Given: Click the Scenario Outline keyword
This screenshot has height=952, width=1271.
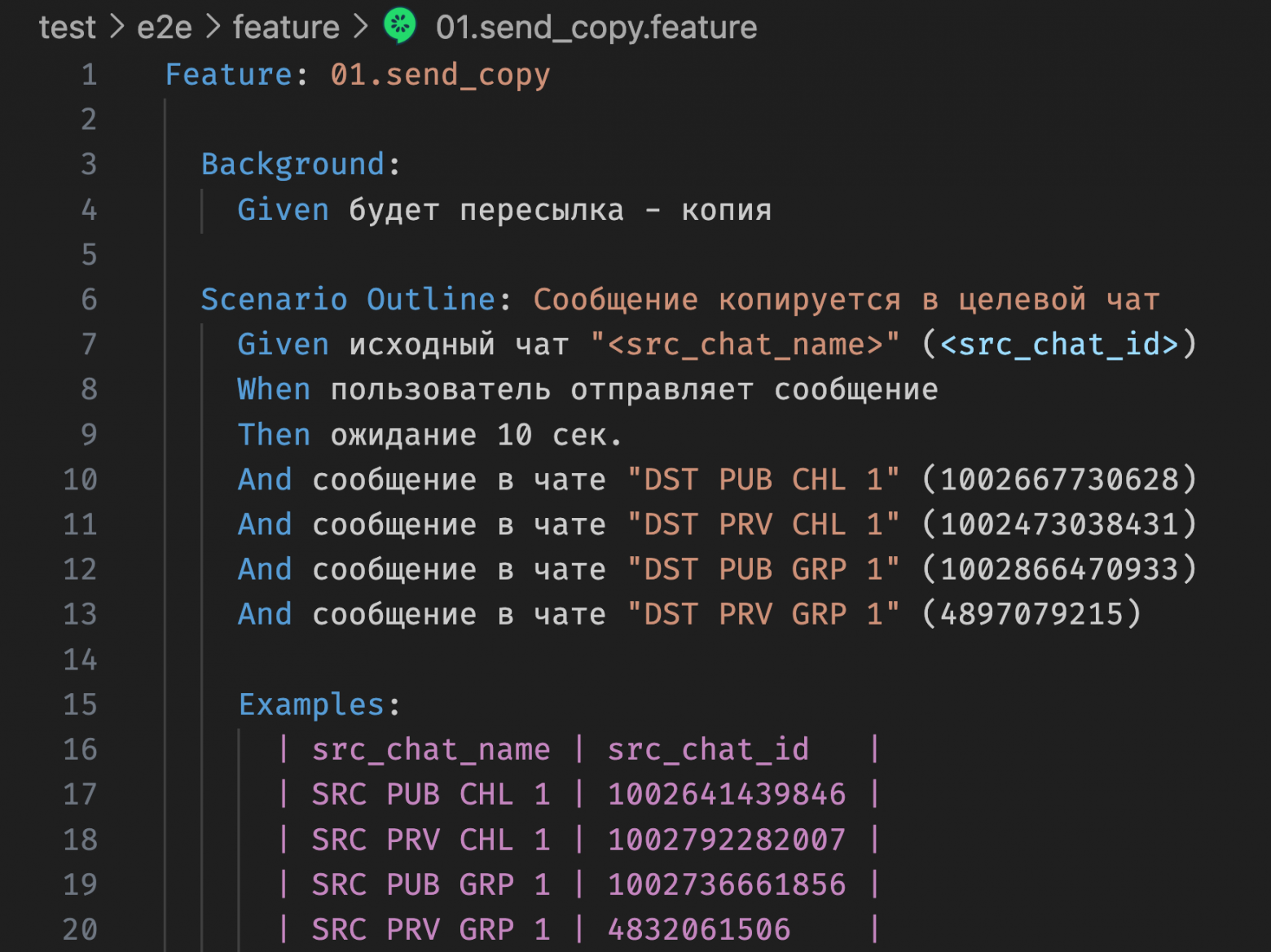Looking at the screenshot, I should point(348,300).
